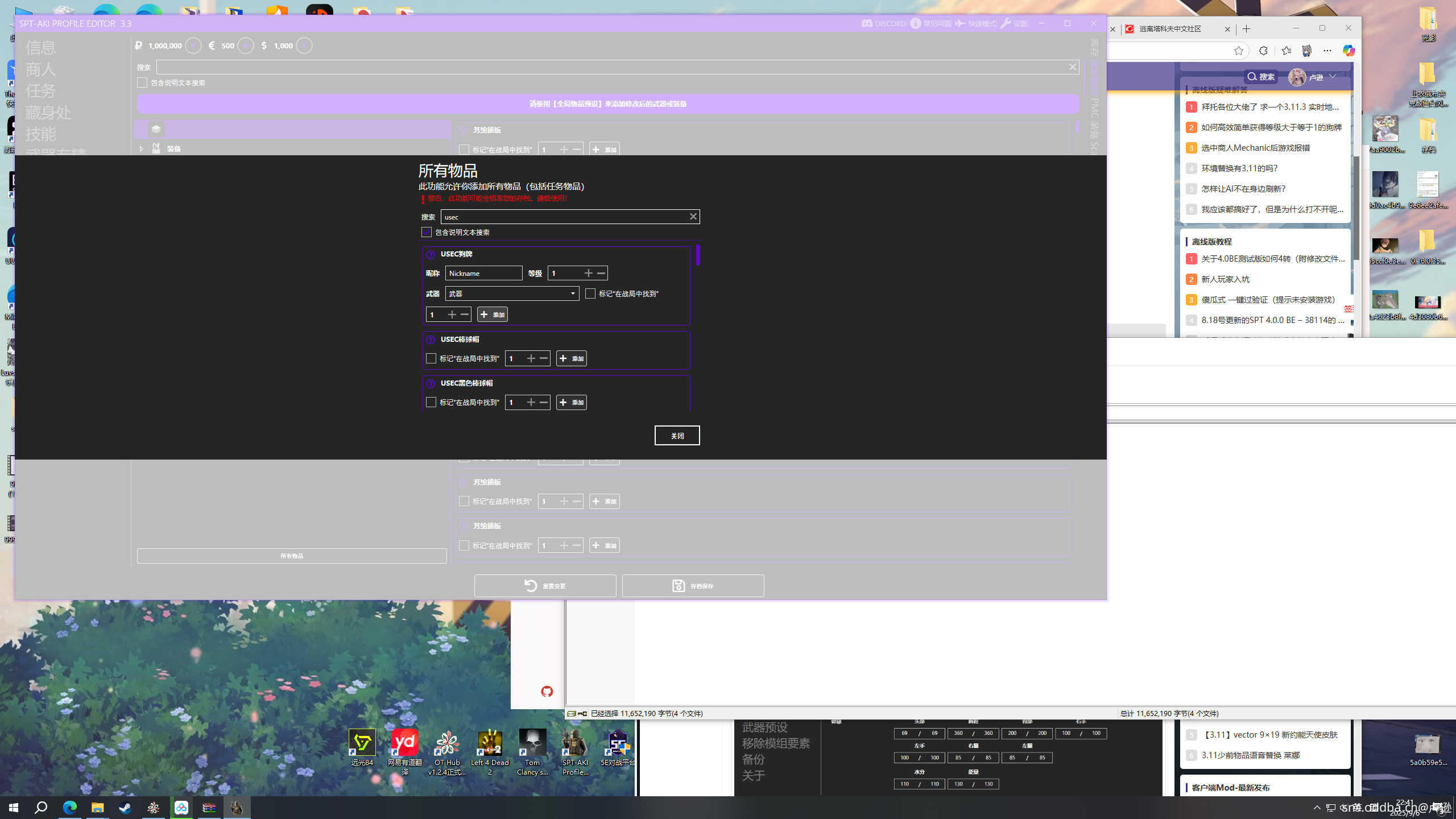The height and width of the screenshot is (819, 1456).
Task: Decrease the USEC狗牌 quantity
Action: (465, 315)
